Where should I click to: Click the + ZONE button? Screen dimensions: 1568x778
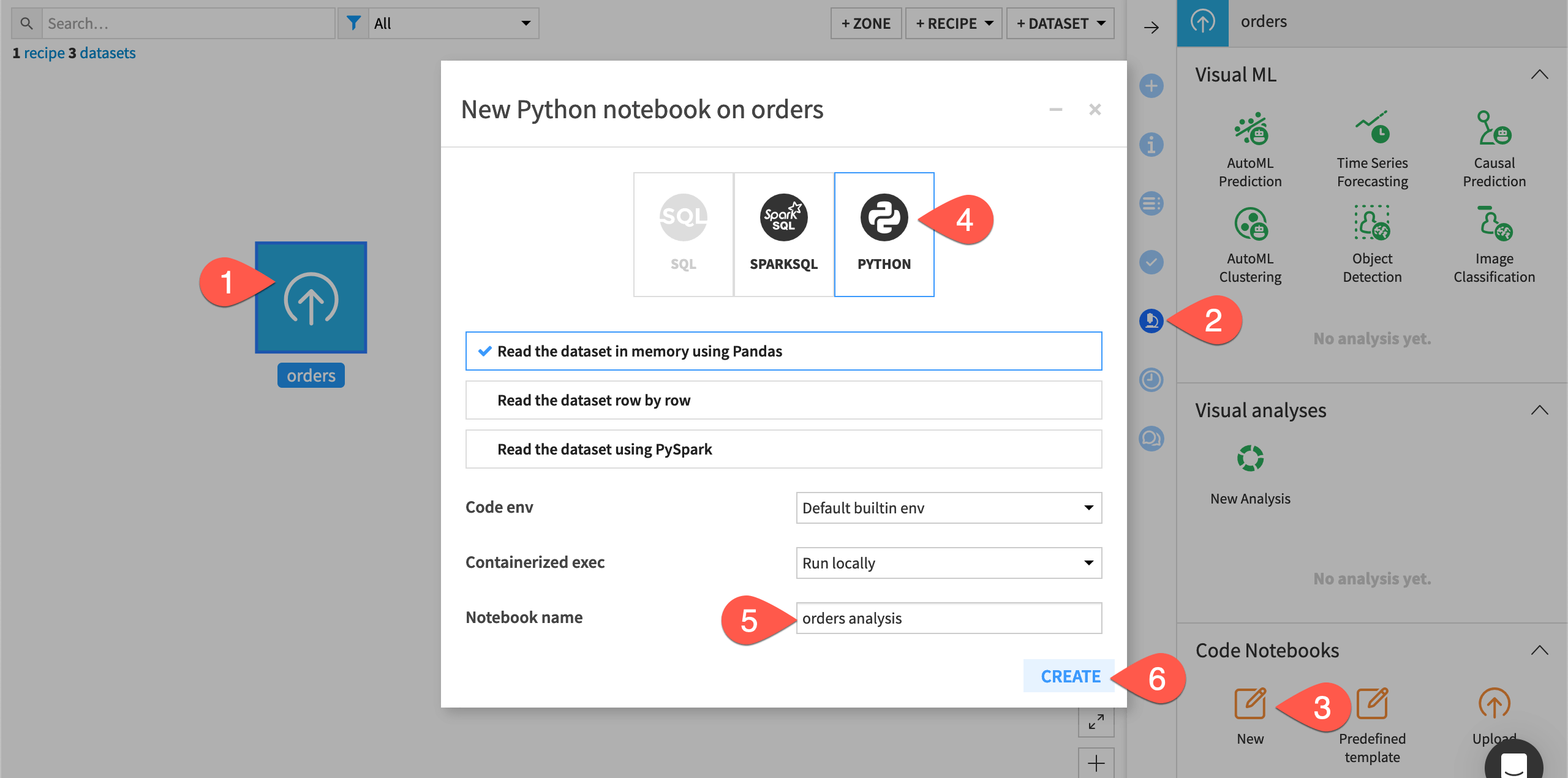865,23
